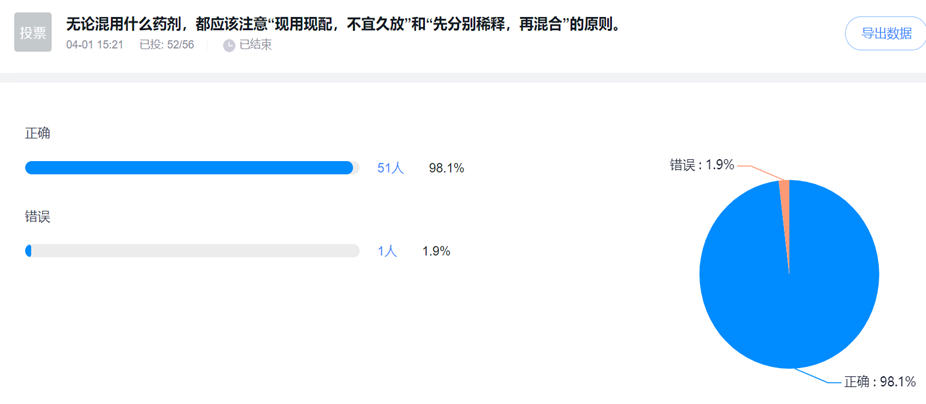Click the blue filled tip of 错误 bar
Viewport: 926px width, 404px height.
pyautogui.click(x=29, y=251)
